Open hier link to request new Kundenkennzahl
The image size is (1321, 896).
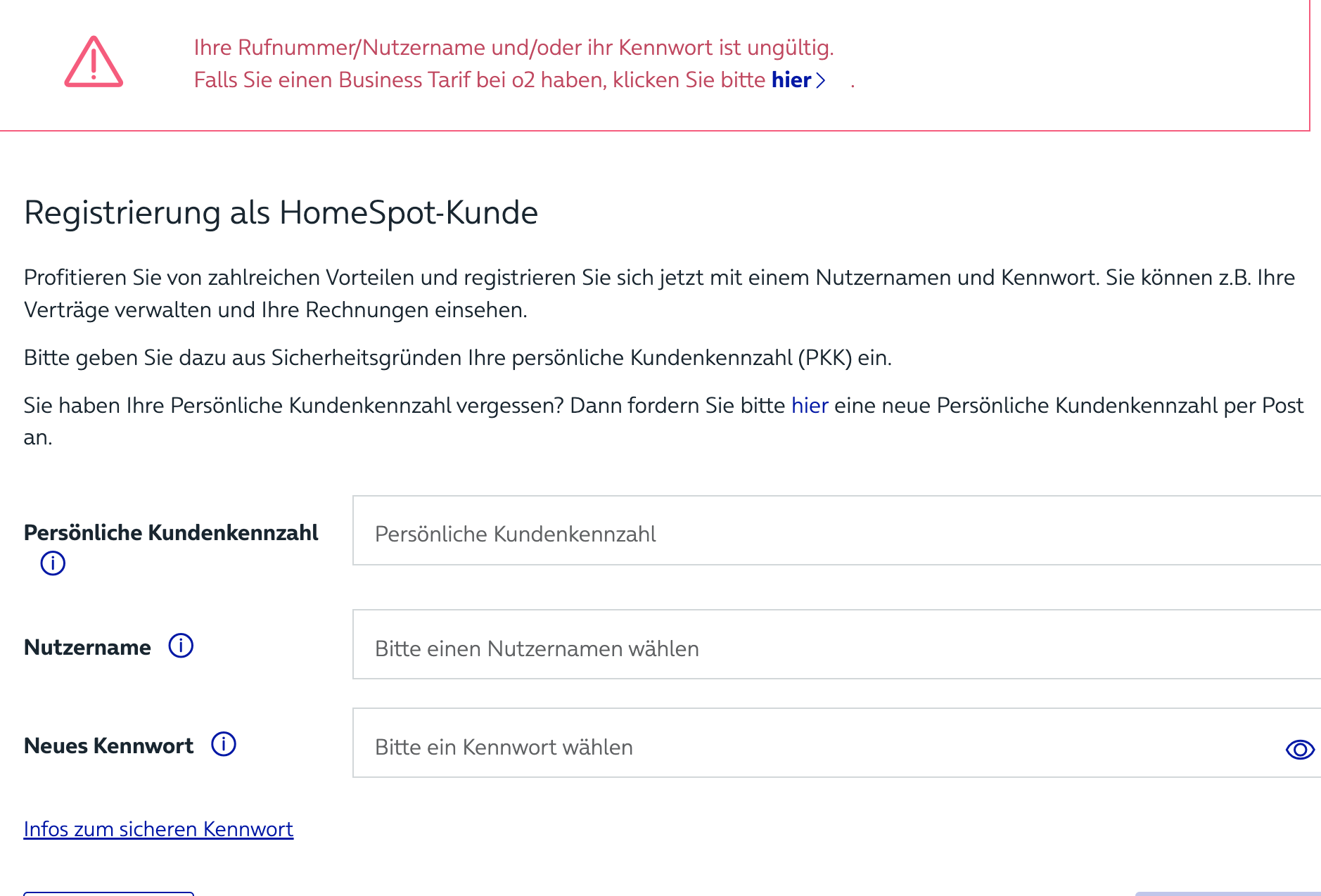(810, 405)
